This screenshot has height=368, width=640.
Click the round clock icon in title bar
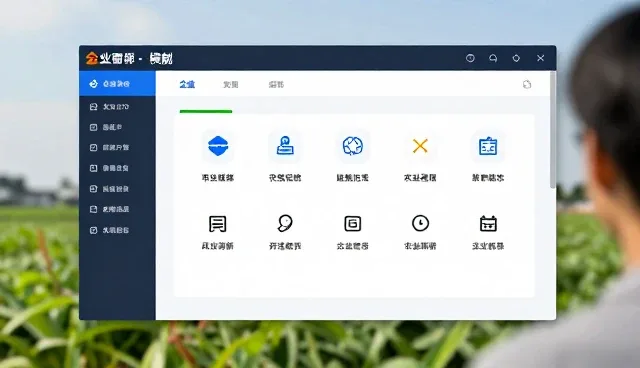pos(470,58)
